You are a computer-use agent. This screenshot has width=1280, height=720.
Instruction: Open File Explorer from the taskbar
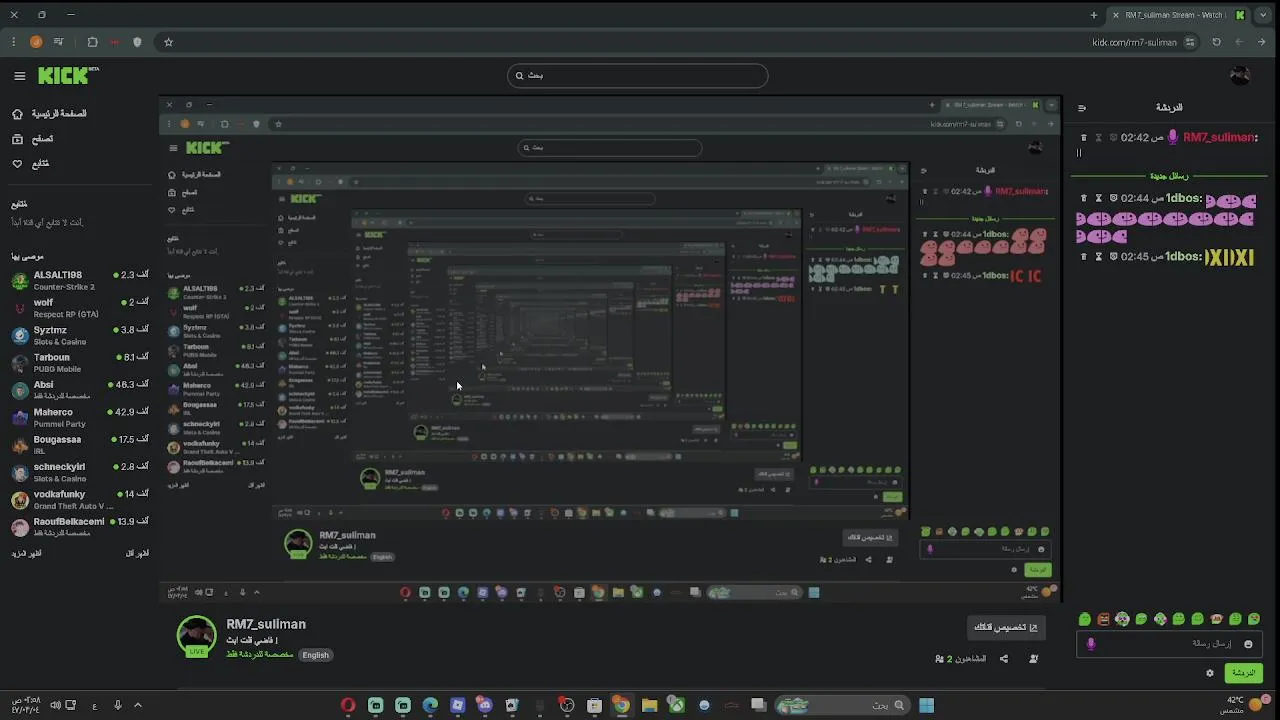pos(649,705)
